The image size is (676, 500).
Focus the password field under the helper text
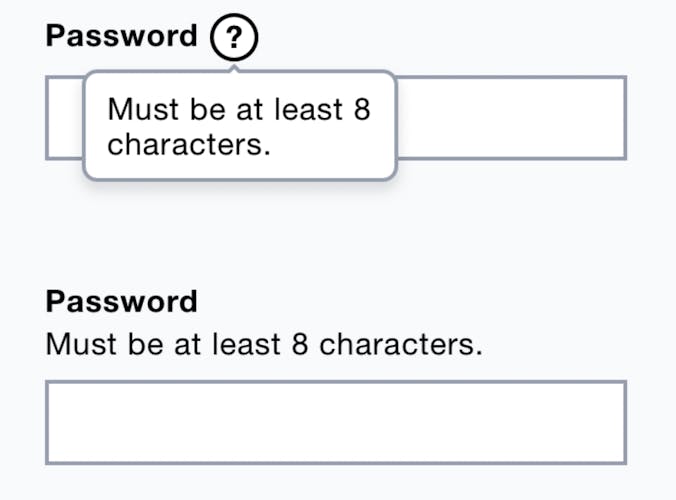click(336, 422)
